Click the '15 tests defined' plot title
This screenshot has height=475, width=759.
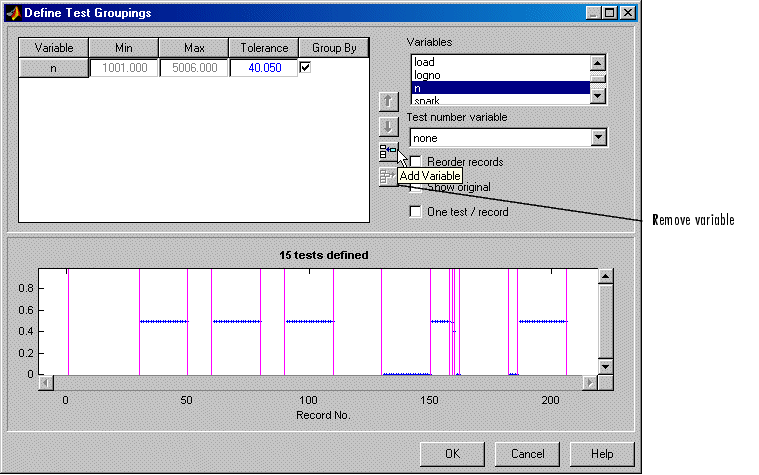[x=323, y=255]
